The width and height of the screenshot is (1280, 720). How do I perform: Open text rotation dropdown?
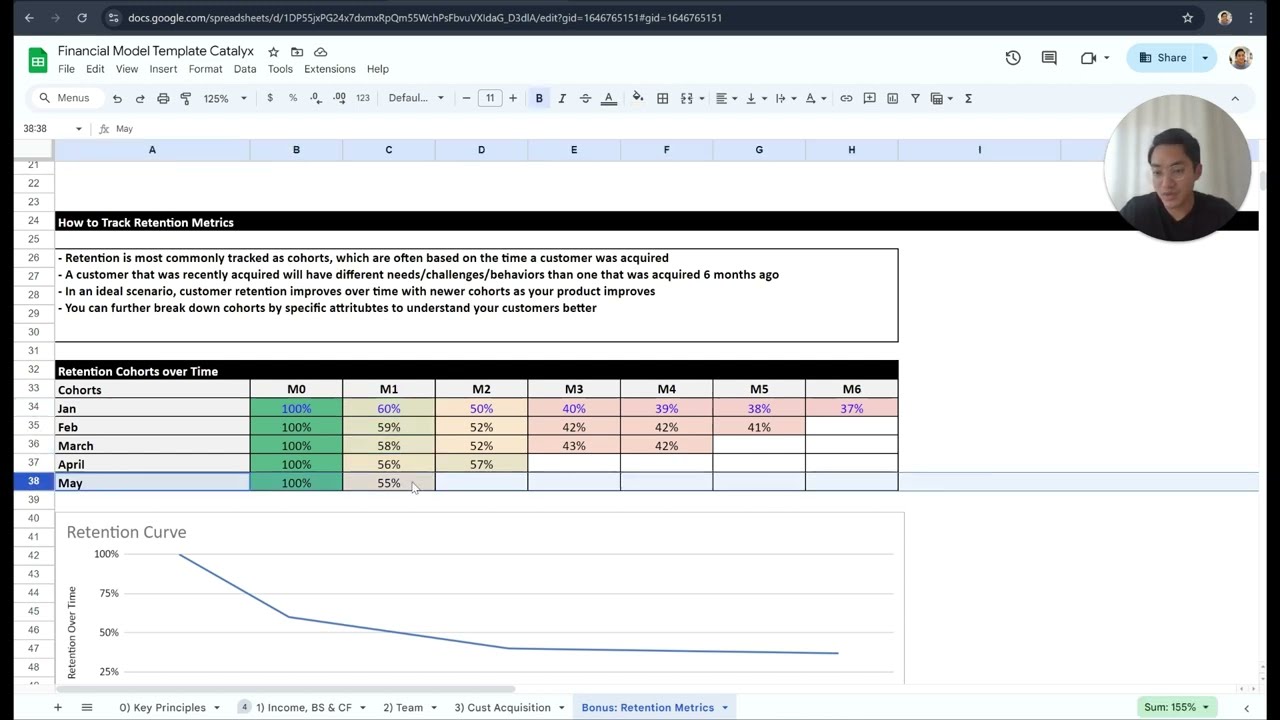click(x=816, y=98)
